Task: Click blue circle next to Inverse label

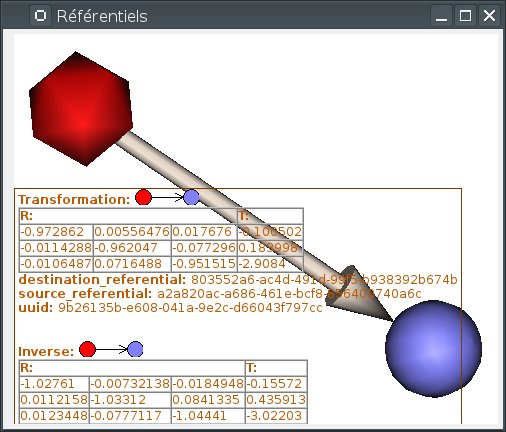Action: point(135,349)
